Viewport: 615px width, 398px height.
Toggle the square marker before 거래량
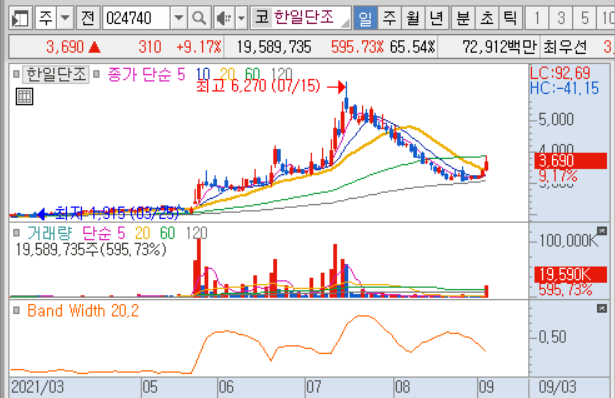click(x=16, y=233)
